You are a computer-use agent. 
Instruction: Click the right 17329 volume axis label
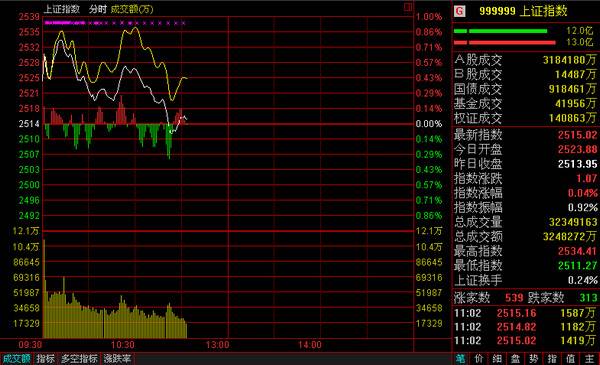(x=429, y=324)
